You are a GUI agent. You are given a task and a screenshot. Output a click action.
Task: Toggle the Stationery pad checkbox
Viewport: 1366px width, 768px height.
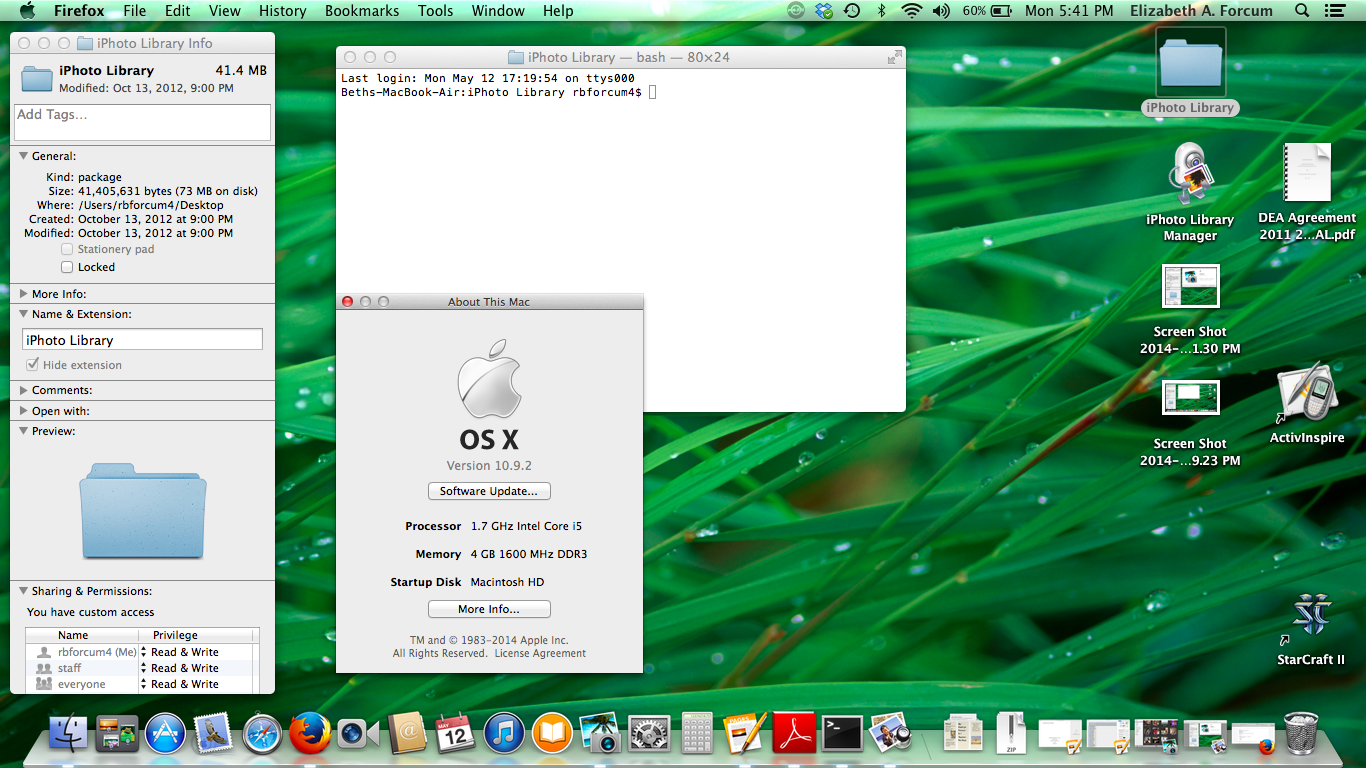tap(67, 249)
